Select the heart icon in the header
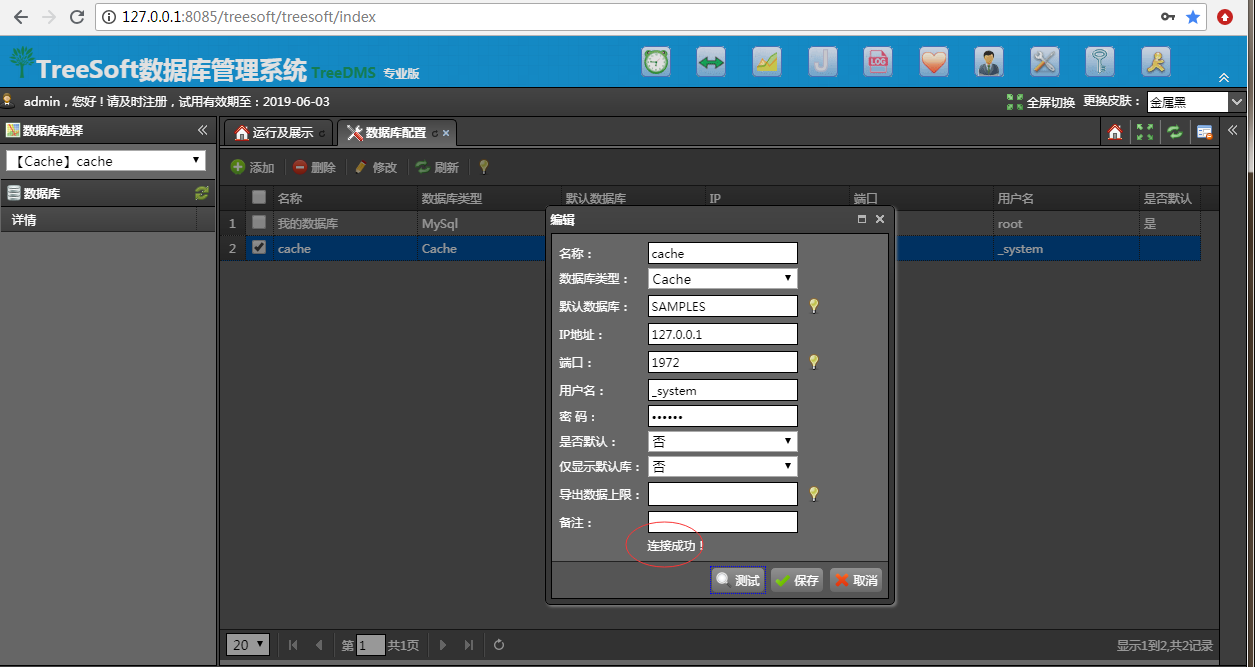 pyautogui.click(x=933, y=61)
